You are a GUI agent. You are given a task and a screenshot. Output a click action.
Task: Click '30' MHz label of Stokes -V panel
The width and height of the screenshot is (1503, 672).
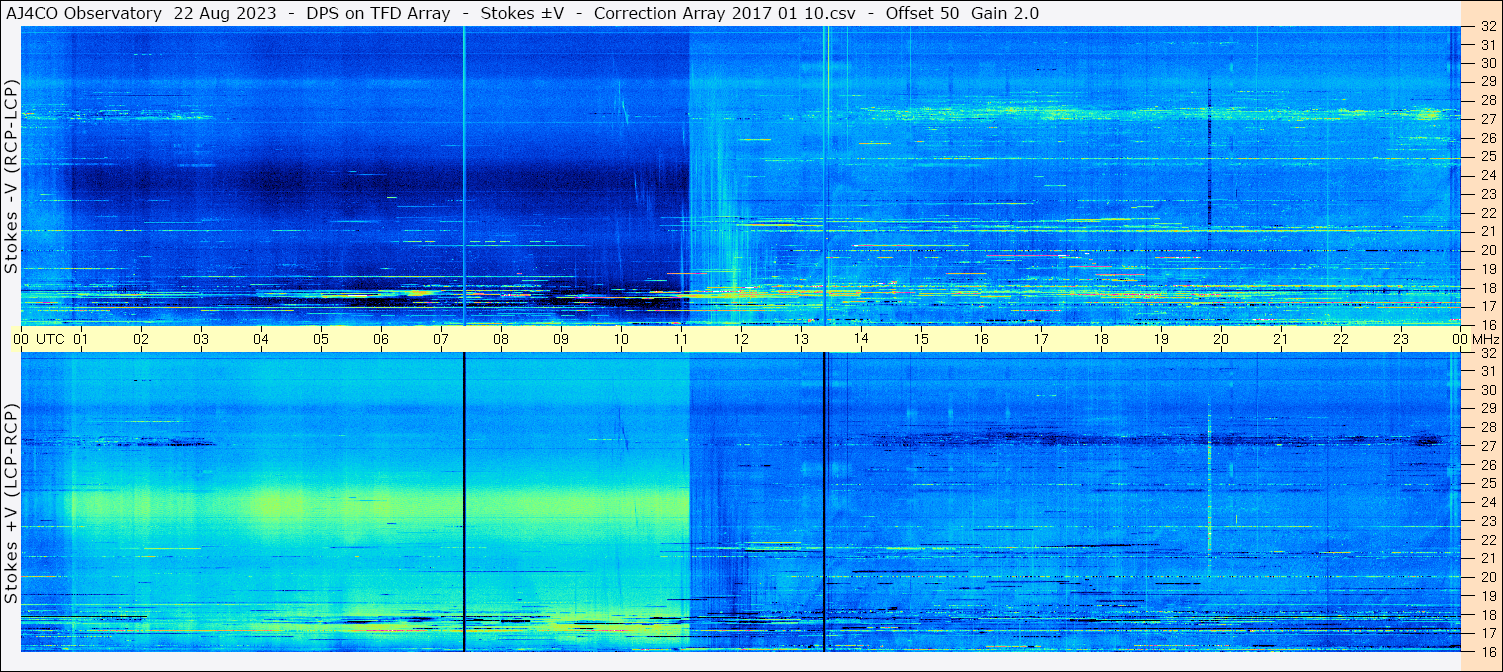tap(1487, 63)
